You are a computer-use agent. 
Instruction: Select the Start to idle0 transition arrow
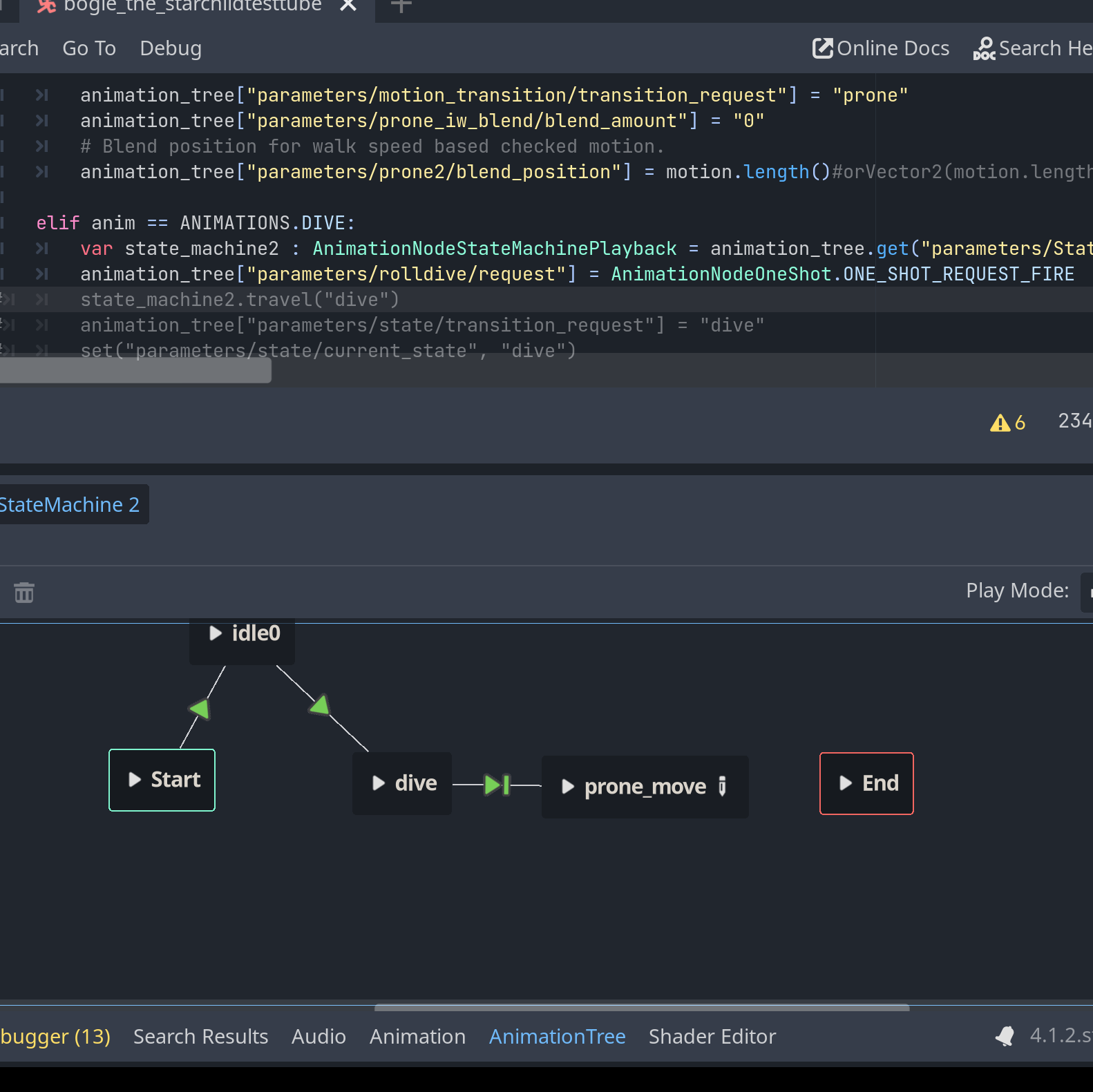(200, 709)
